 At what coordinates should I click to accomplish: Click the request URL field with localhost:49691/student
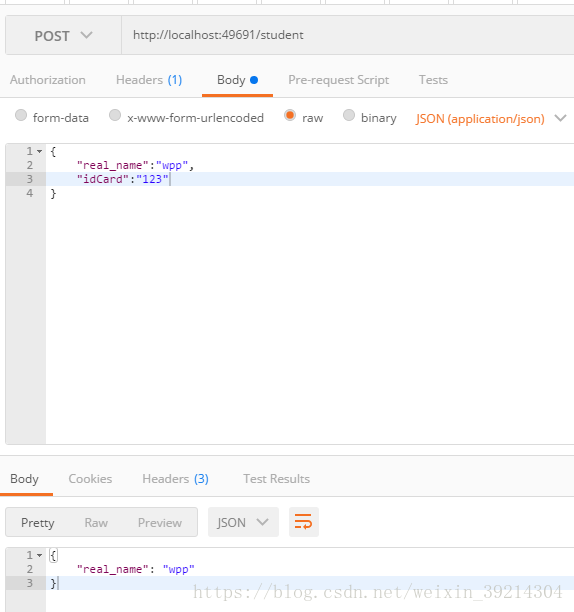click(x=347, y=35)
